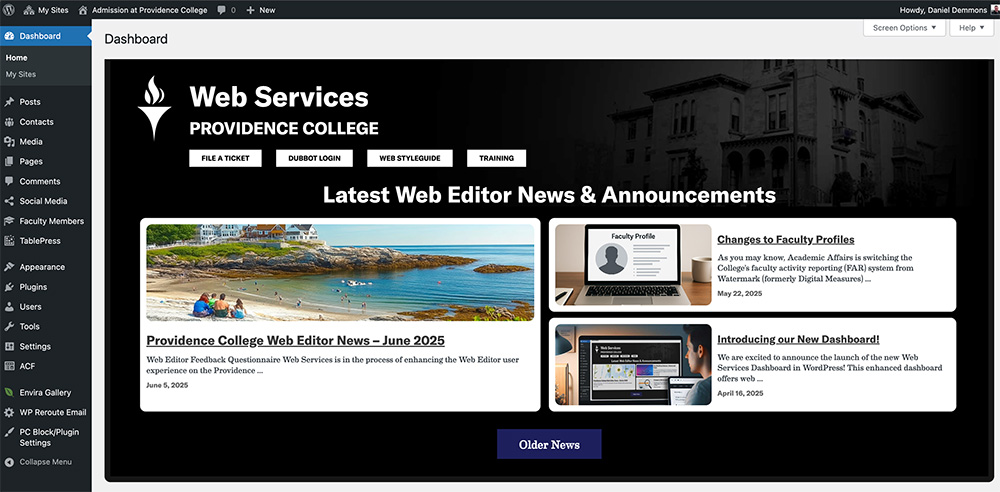Click the Envira Gallery leaf icon
This screenshot has width=1000, height=492.
coord(9,393)
